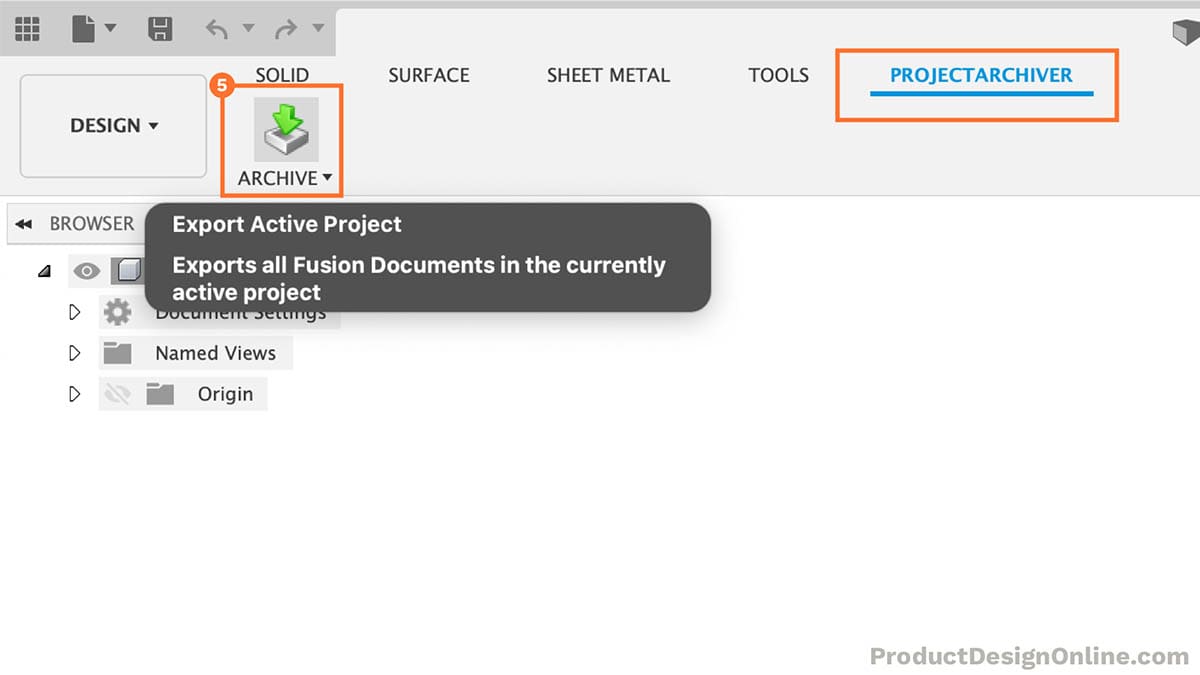Click the Archive export project icon
Image resolution: width=1200 pixels, height=675 pixels.
tap(286, 130)
